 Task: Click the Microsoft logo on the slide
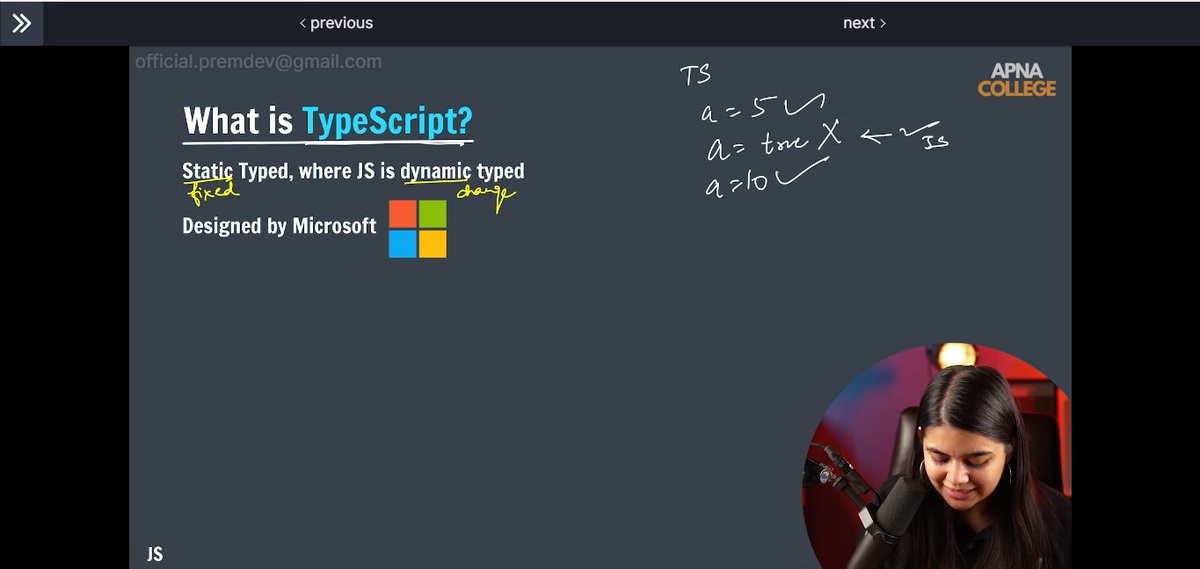(418, 229)
